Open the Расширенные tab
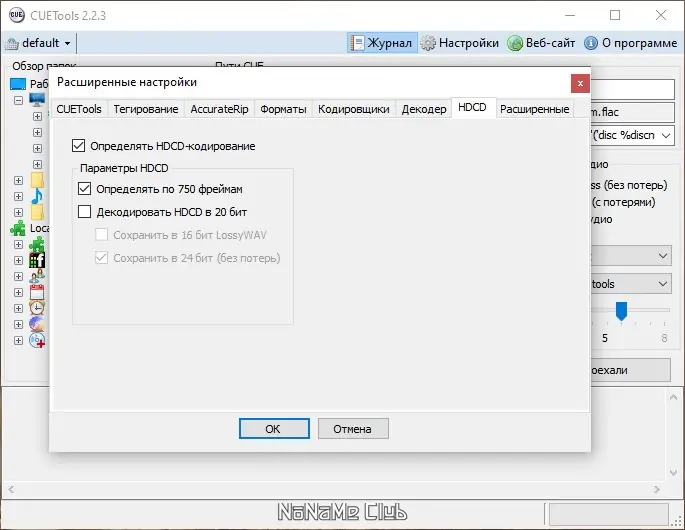Viewport: 685px width, 530px height. pyautogui.click(x=535, y=109)
